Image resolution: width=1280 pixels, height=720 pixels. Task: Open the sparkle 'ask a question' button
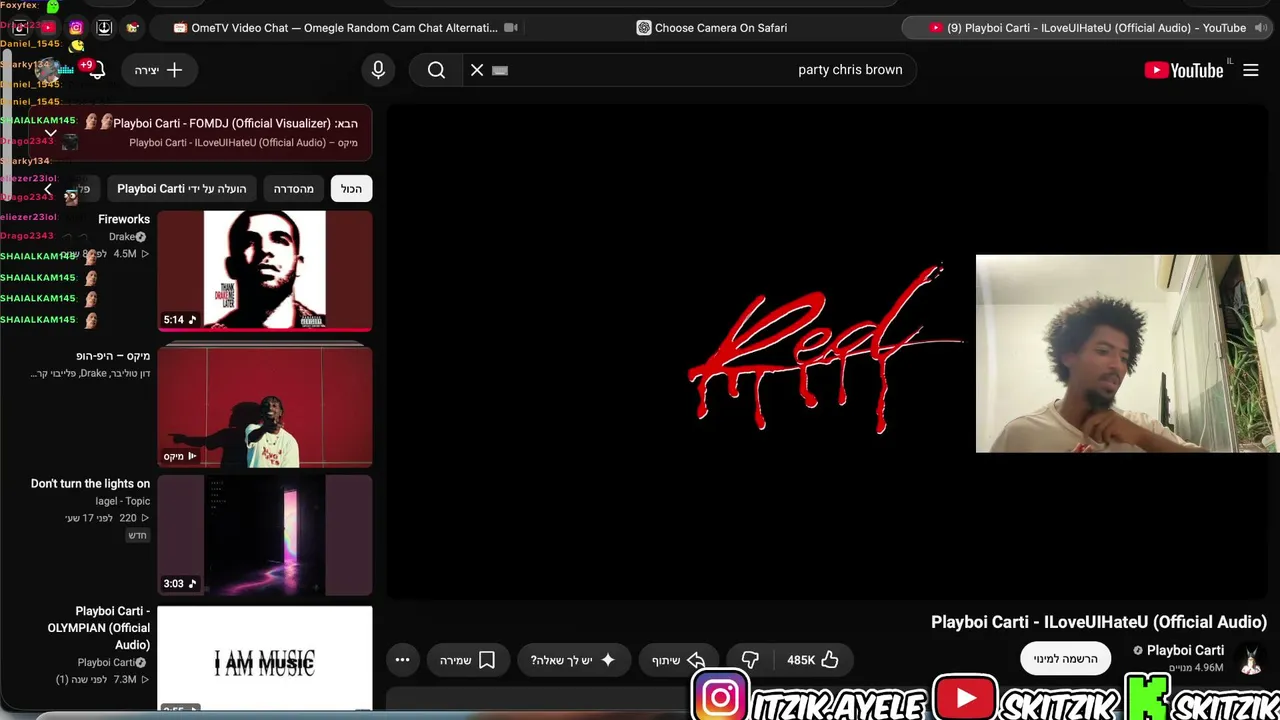tap(574, 660)
